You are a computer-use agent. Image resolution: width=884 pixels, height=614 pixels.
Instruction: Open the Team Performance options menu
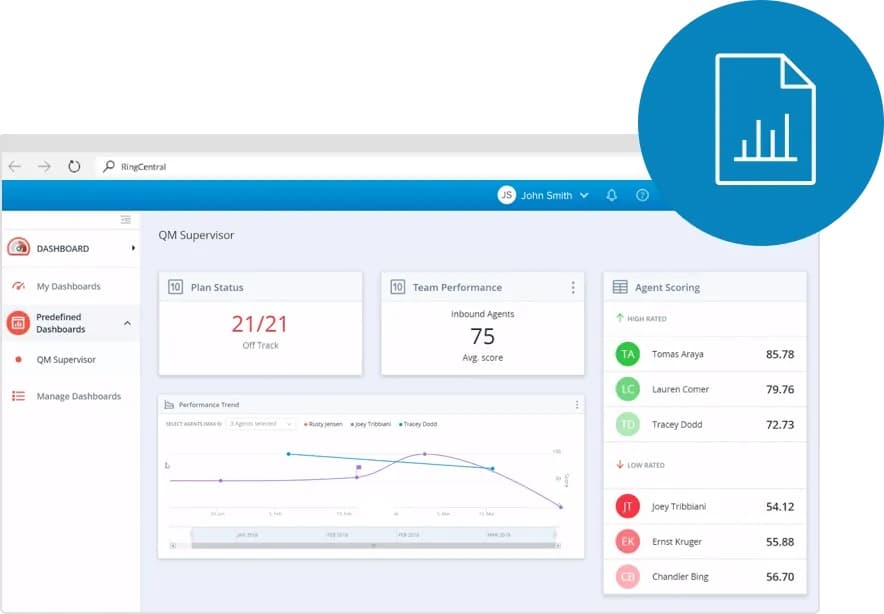click(573, 287)
